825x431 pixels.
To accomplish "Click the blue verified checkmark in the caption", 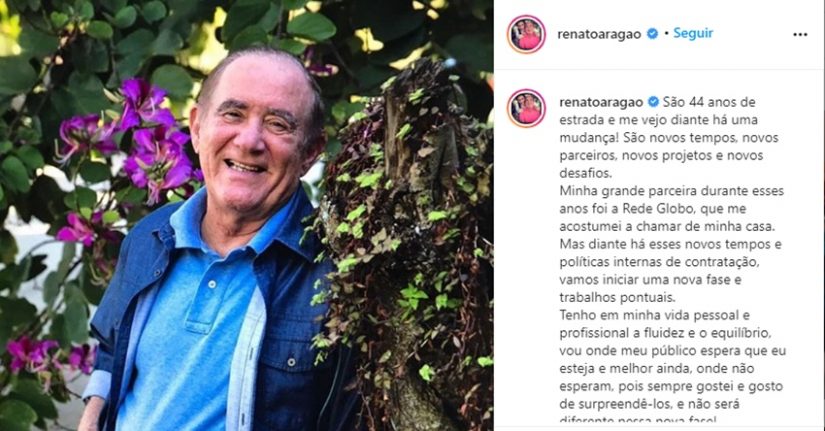I will [x=653, y=102].
